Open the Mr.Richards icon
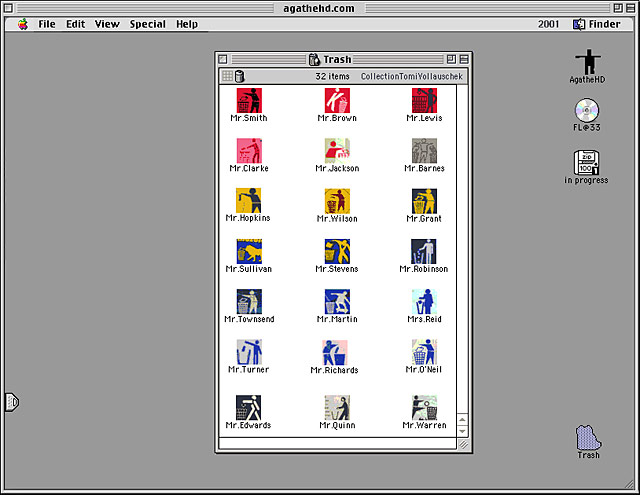 click(335, 353)
